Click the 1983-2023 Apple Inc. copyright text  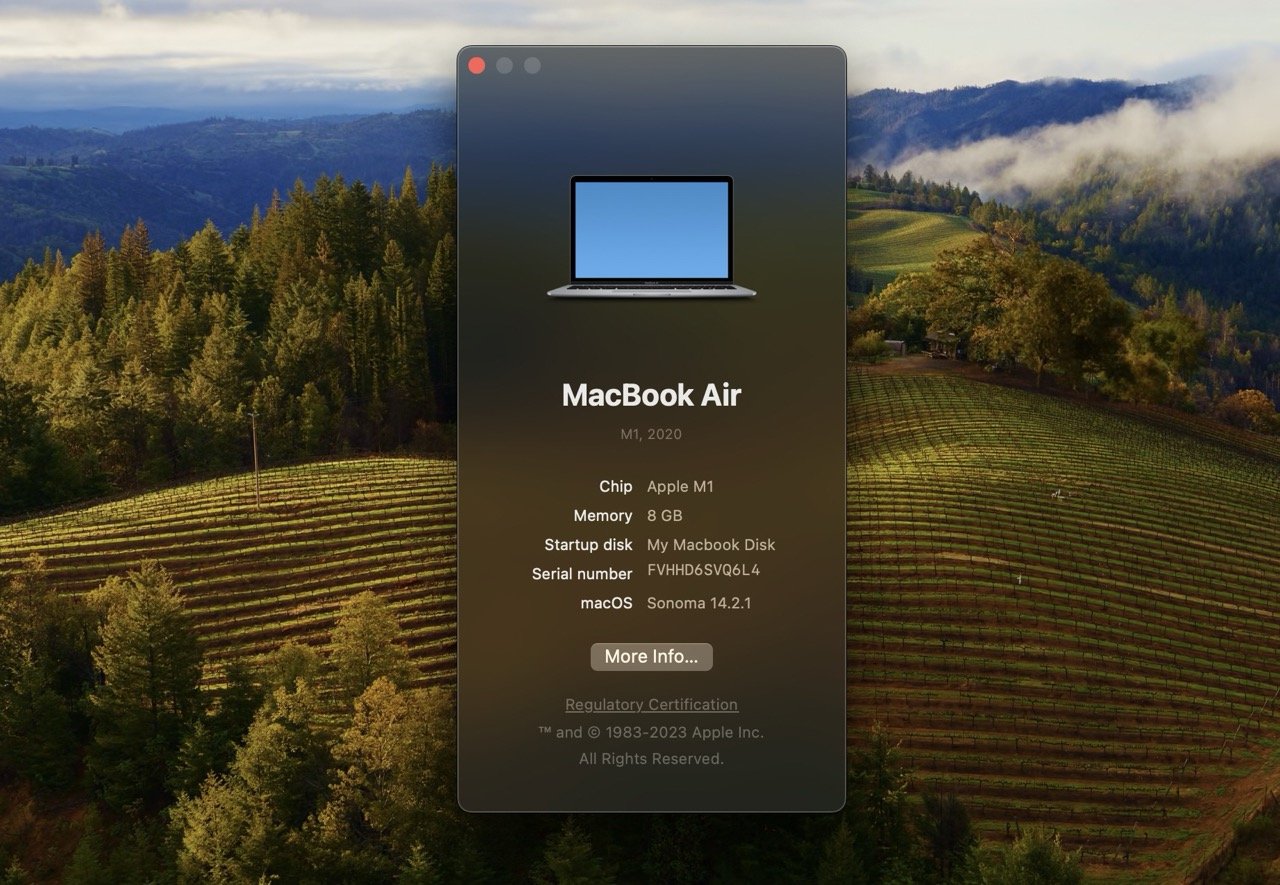[651, 732]
